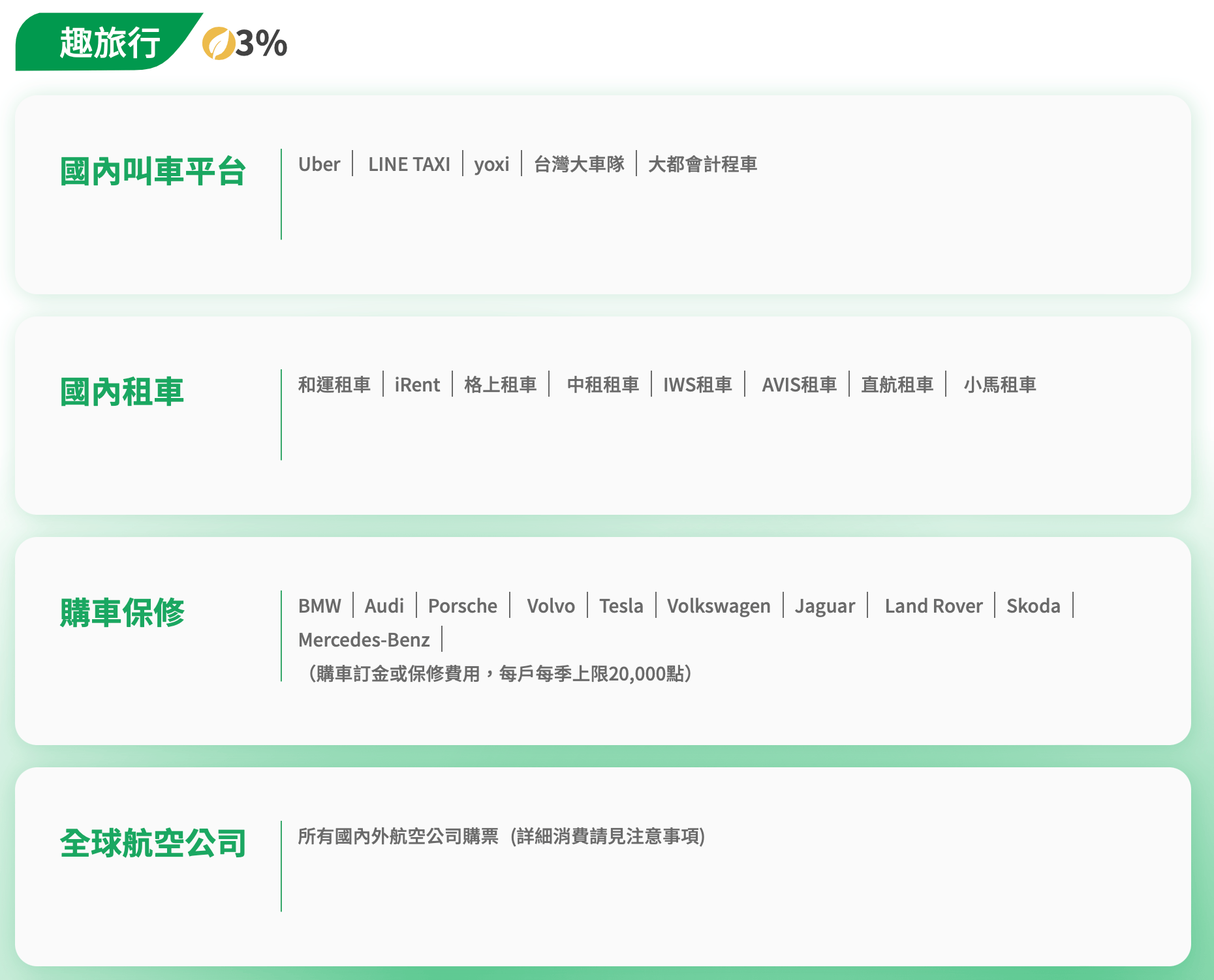Click the Mercedes-Benz brand entry
The width and height of the screenshot is (1214, 980).
point(364,640)
